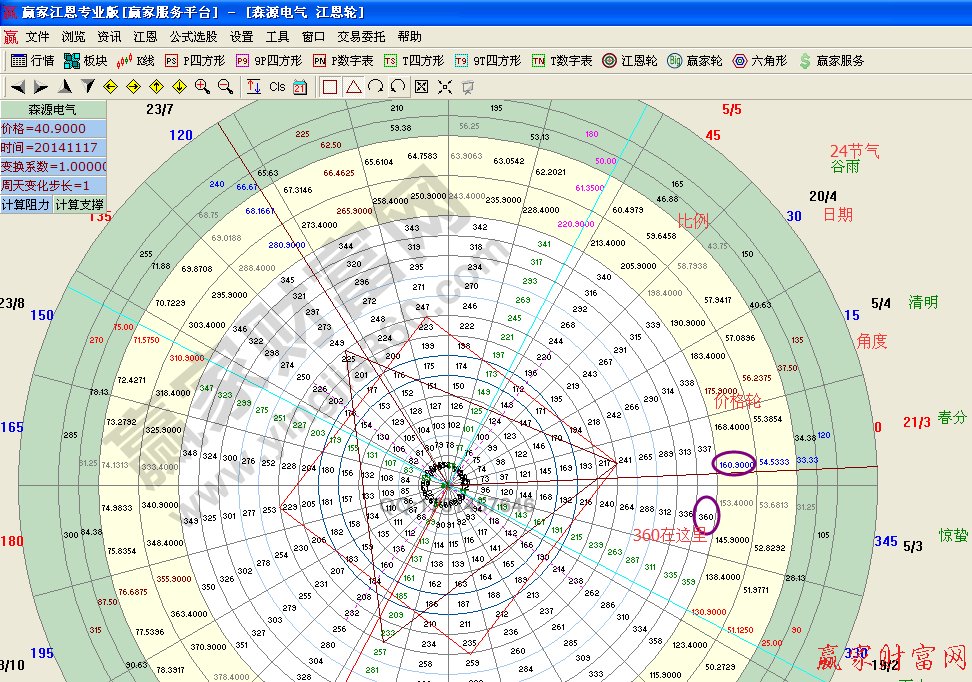Open the 交易委托 menu
Image resolution: width=972 pixels, height=682 pixels.
tap(361, 36)
